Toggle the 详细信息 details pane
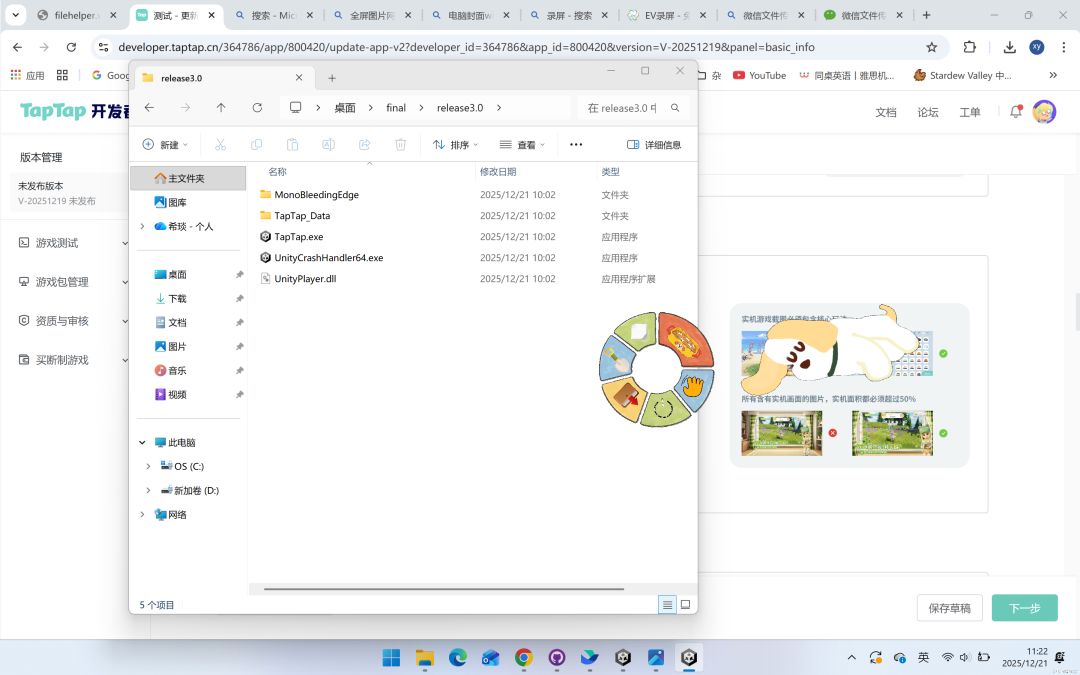 (654, 145)
